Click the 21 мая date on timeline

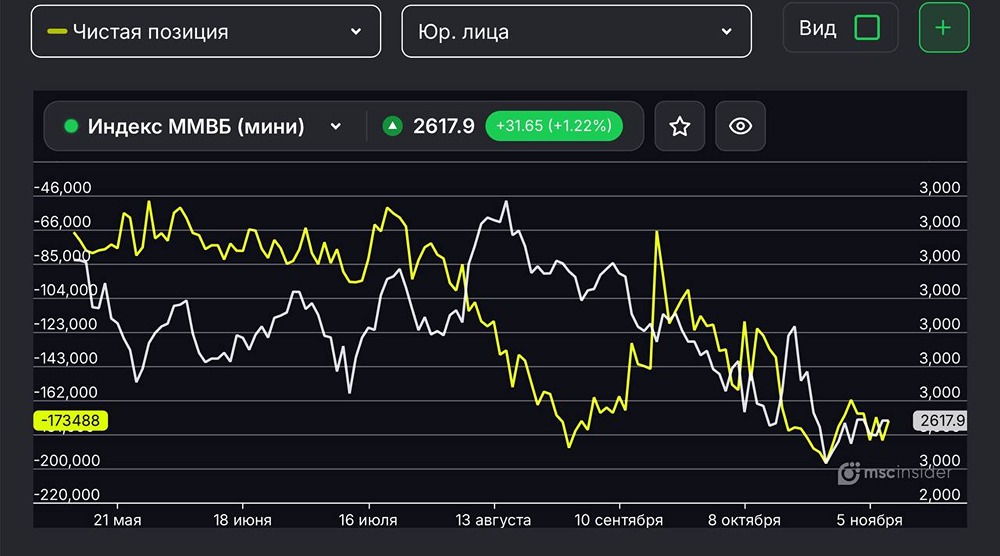(x=117, y=520)
